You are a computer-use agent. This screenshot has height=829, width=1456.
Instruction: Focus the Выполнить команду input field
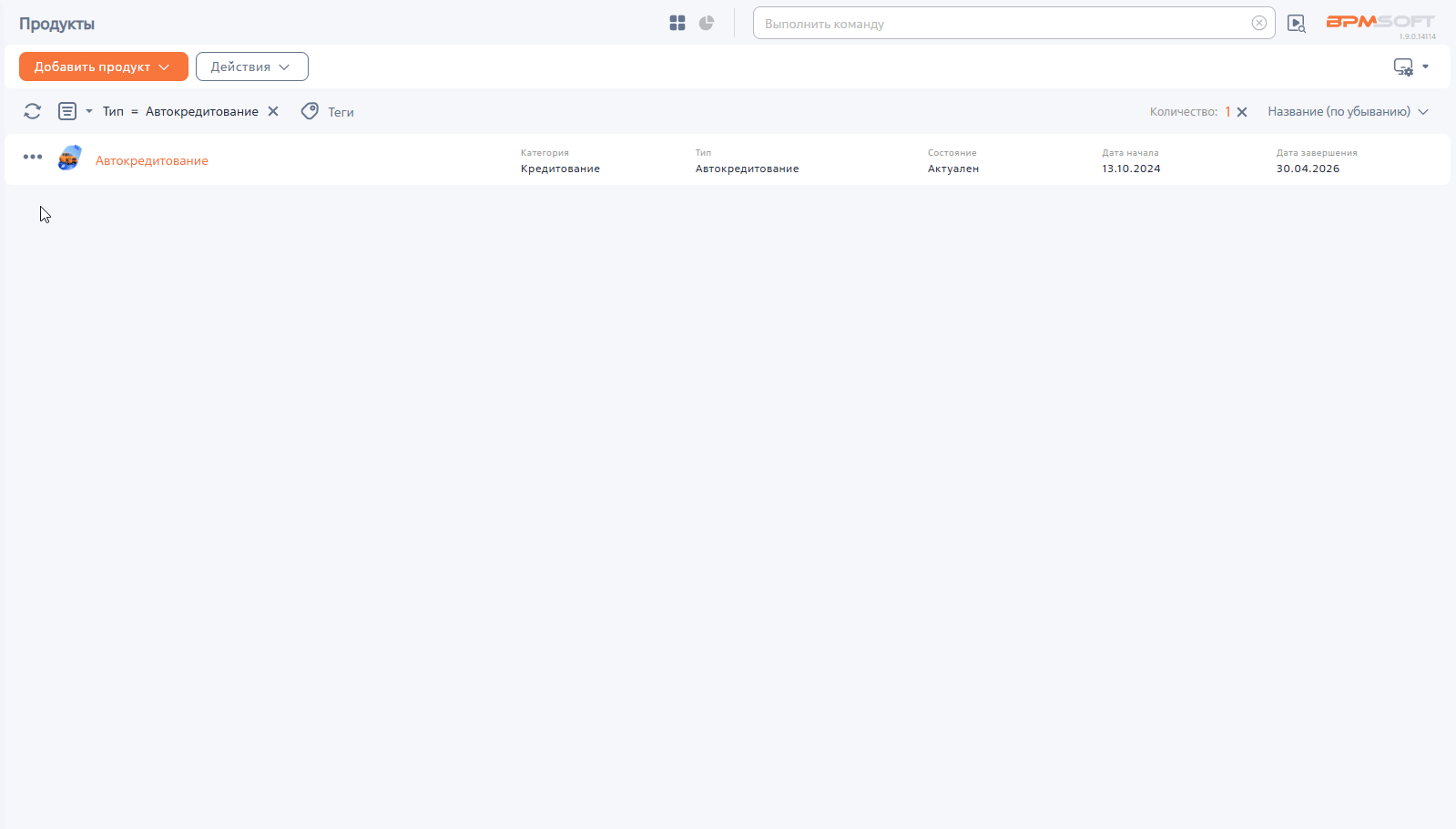[1002, 24]
